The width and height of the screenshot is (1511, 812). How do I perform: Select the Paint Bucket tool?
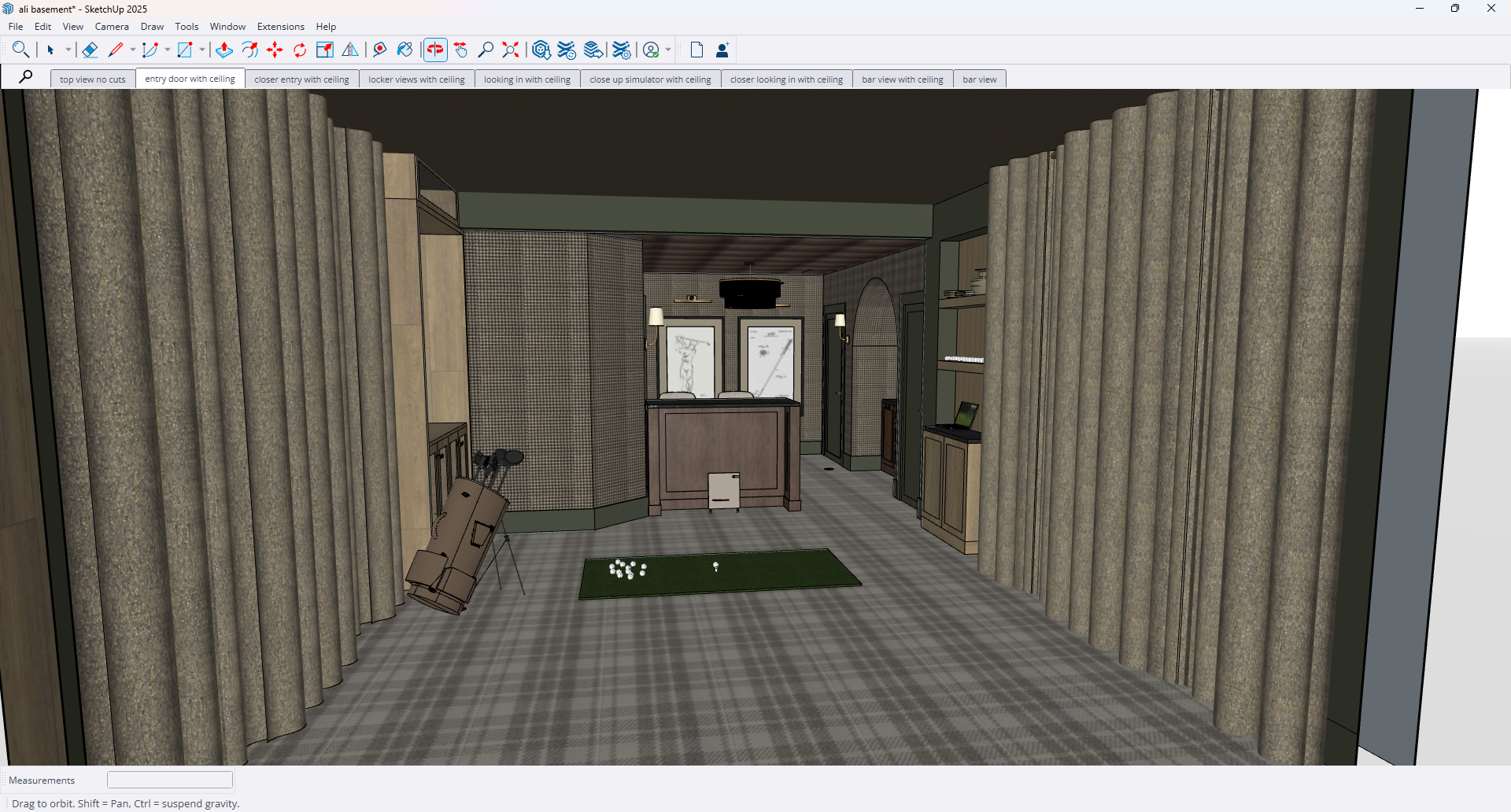point(405,50)
